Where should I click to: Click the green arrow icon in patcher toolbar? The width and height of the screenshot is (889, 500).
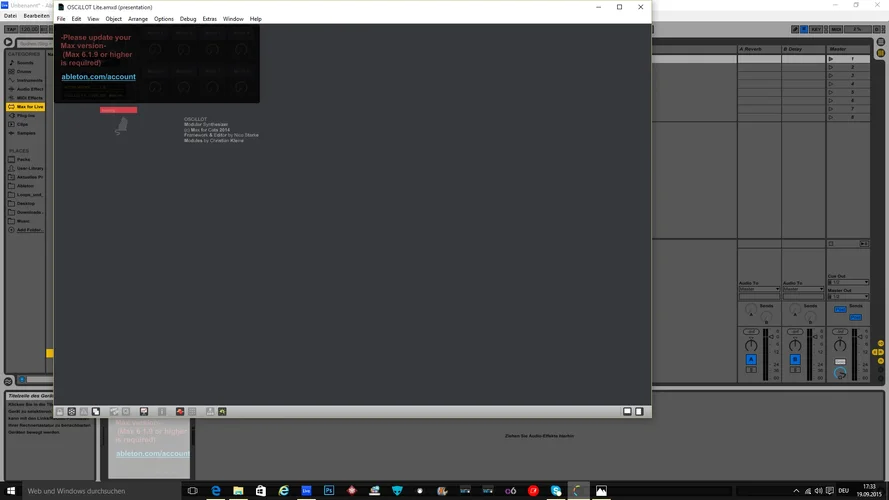(x=222, y=412)
